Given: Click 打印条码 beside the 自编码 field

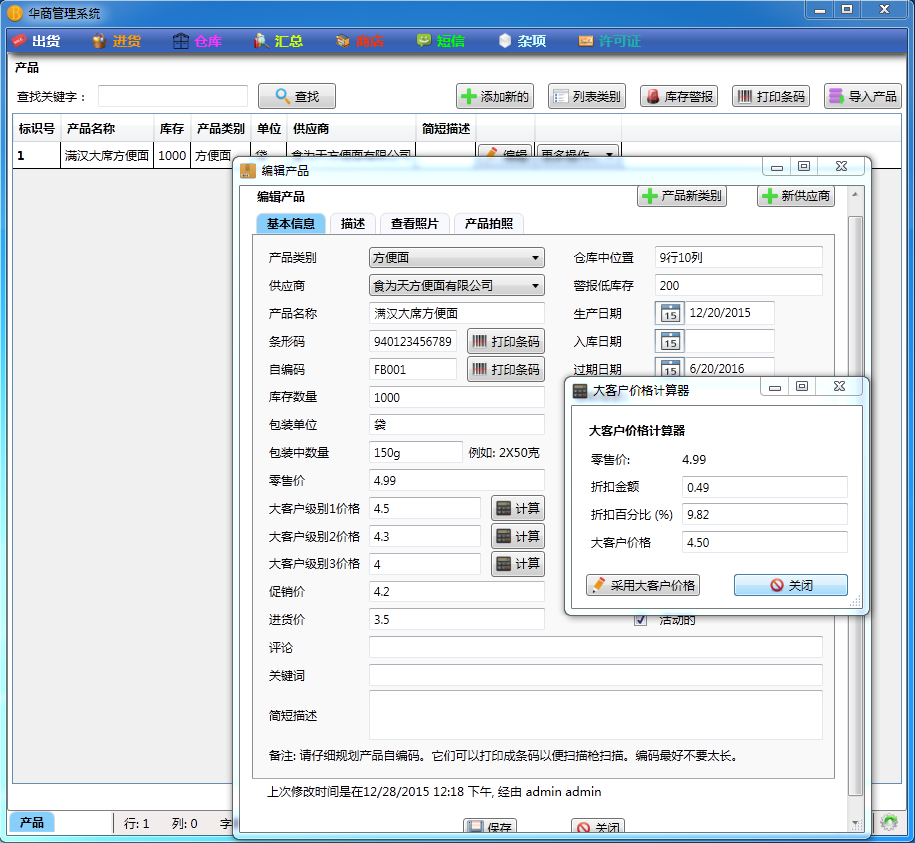Looking at the screenshot, I should click(505, 369).
